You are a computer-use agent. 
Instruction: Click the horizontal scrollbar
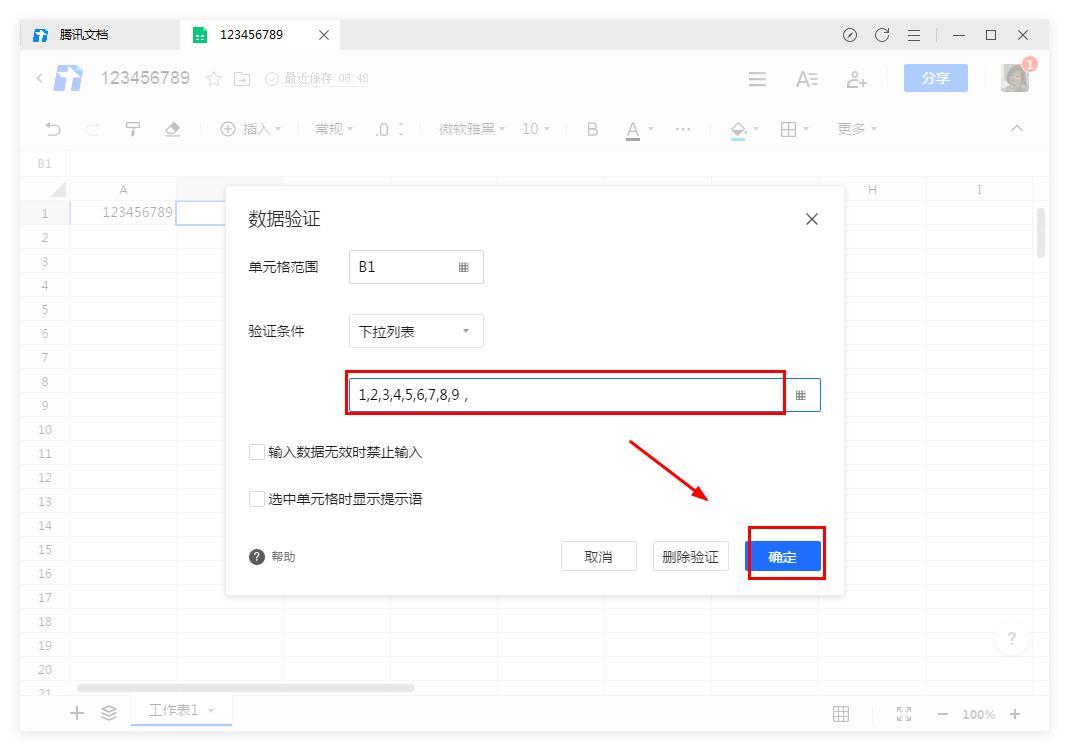[x=245, y=688]
